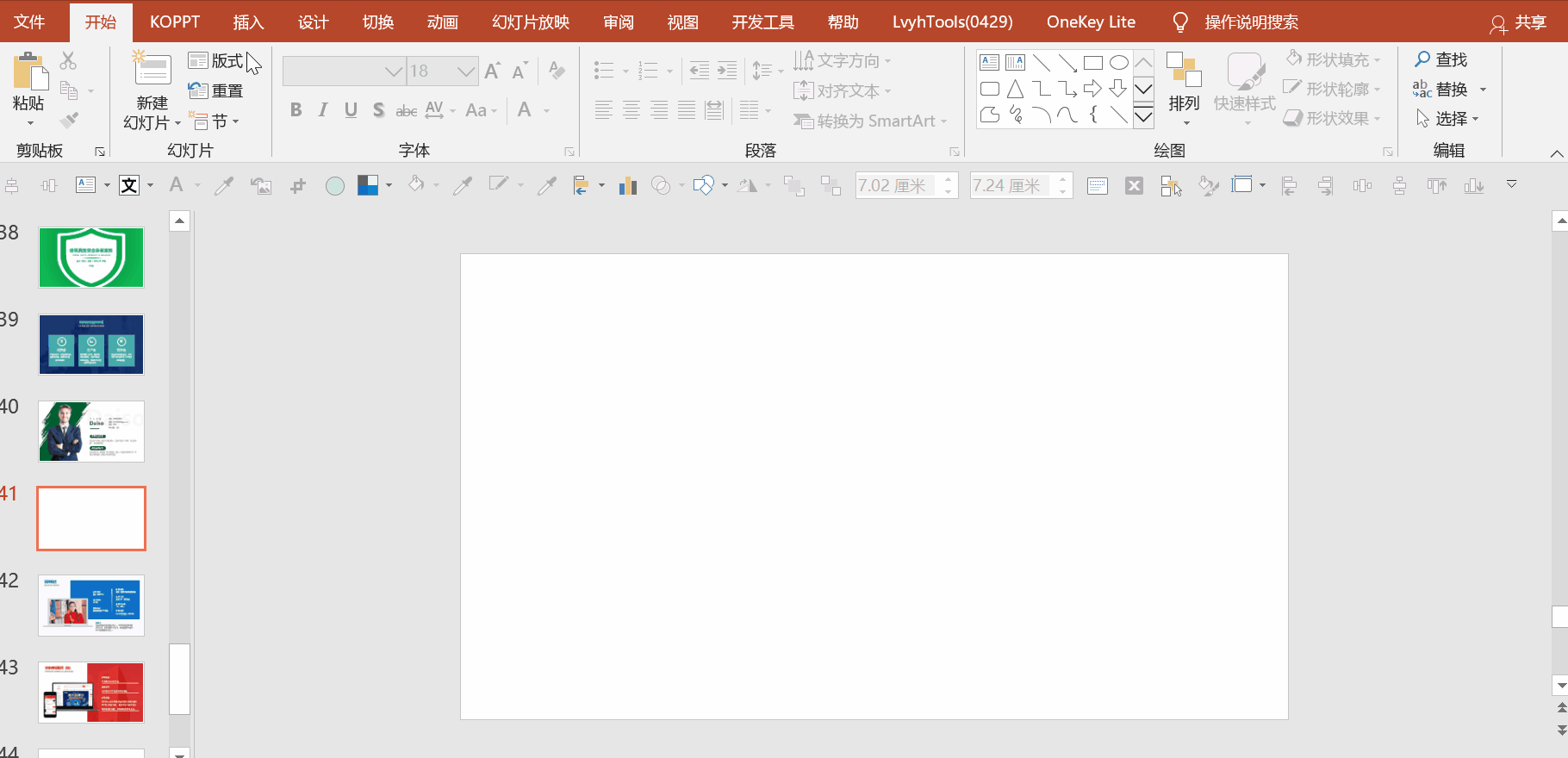Expand the Layout (版式) dropdown
The height and width of the screenshot is (758, 1568).
(217, 61)
